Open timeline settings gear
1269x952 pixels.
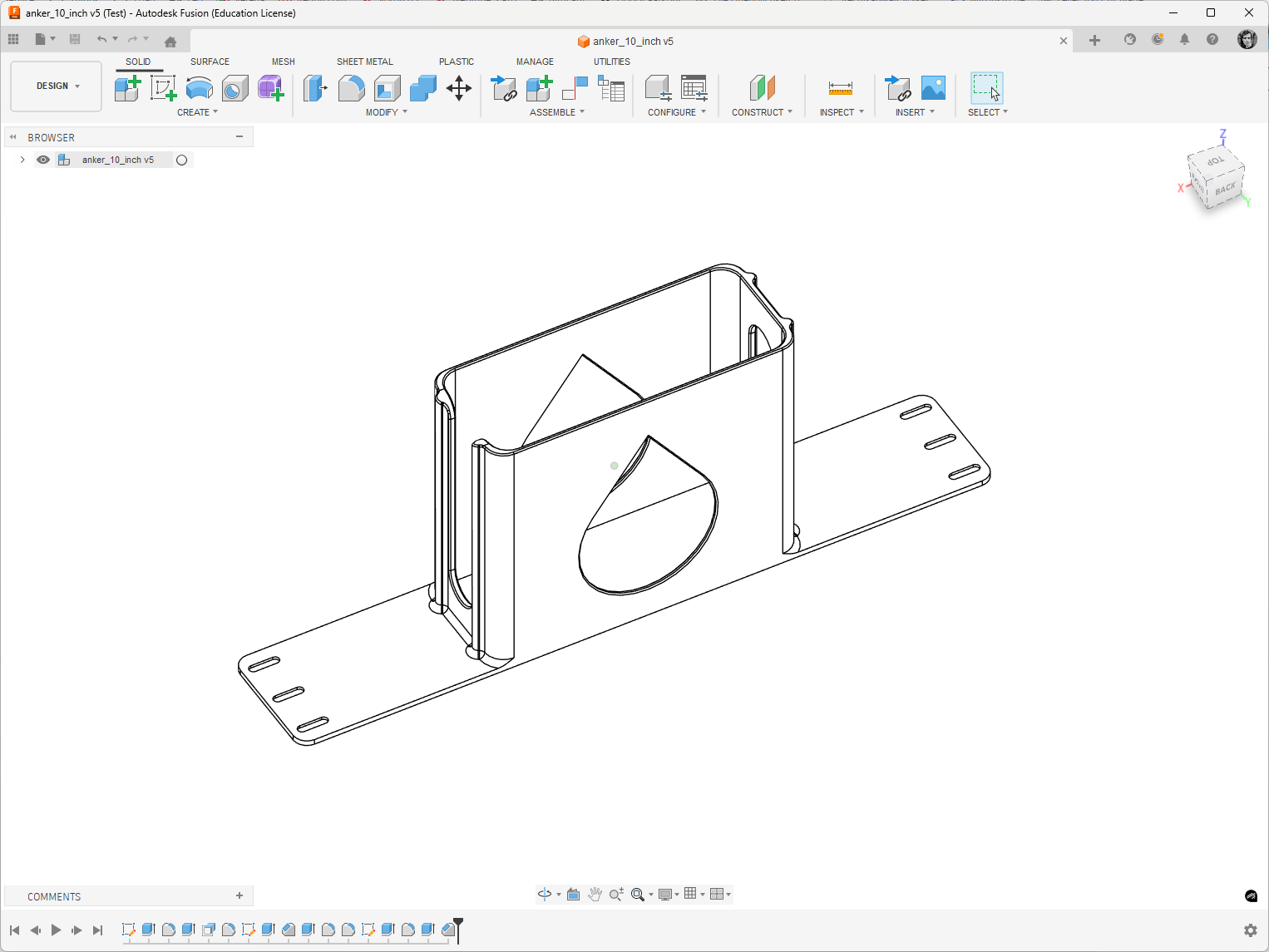coord(1250,930)
